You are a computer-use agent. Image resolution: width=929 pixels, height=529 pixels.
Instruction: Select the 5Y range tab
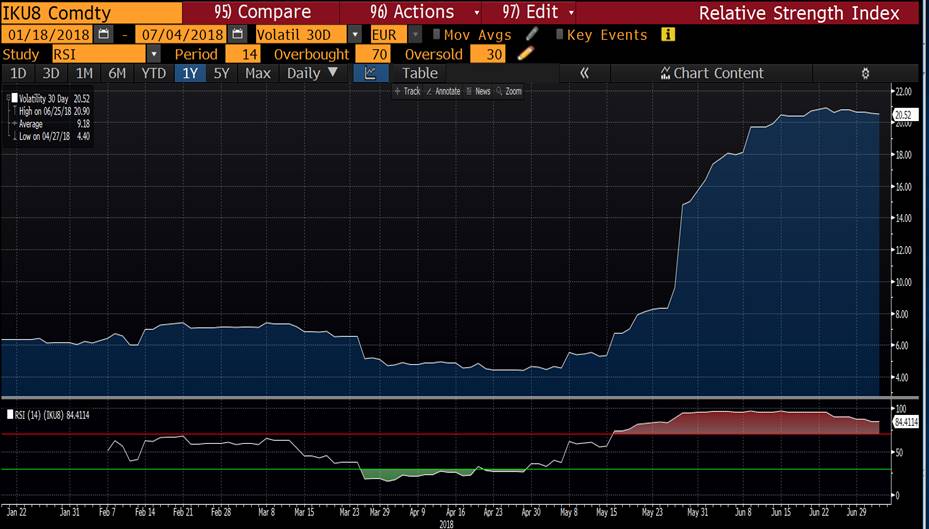tap(222, 73)
